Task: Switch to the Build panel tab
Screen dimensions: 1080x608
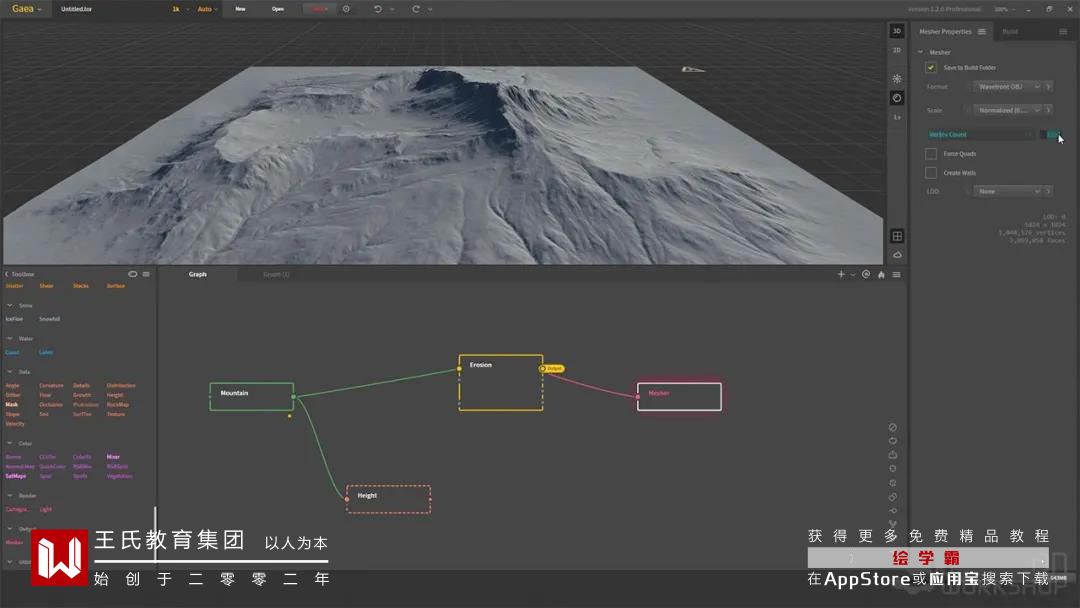Action: [x=1010, y=32]
